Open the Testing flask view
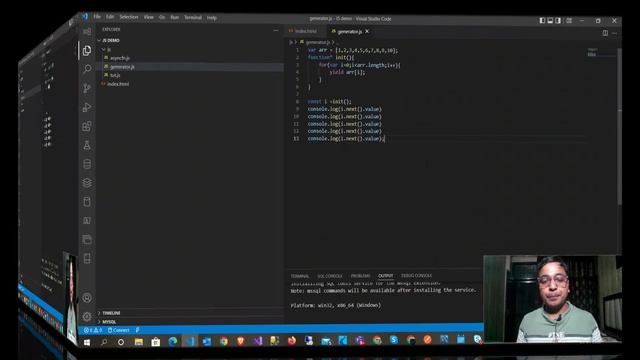Screen dimensions: 640x360 click(x=87, y=145)
